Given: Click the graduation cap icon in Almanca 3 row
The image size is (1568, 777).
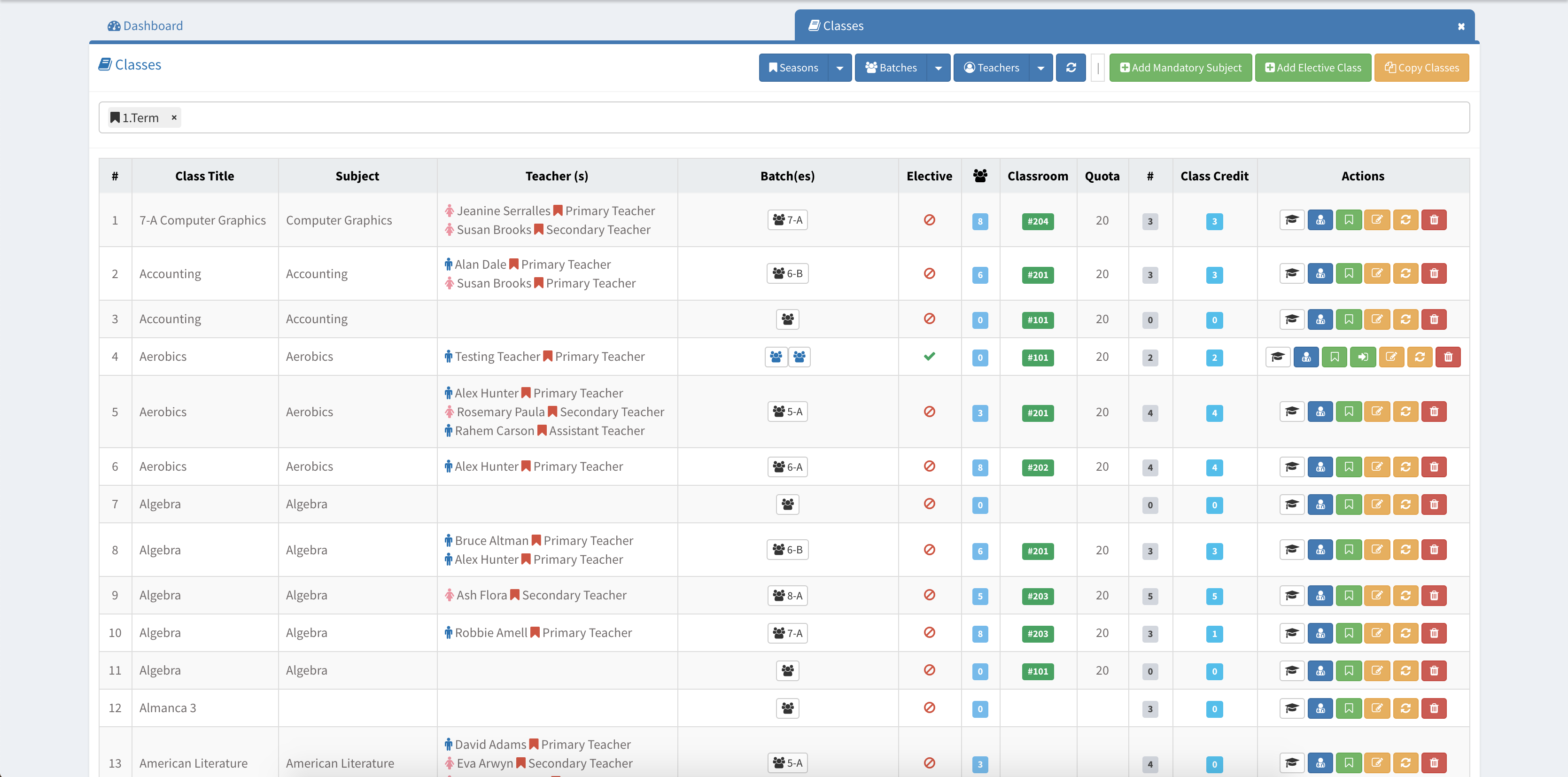Looking at the screenshot, I should coord(1292,708).
